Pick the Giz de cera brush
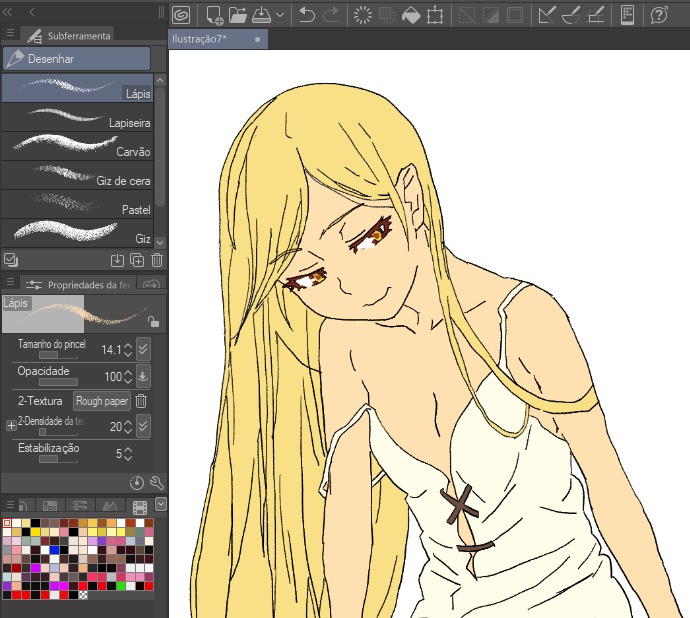690x618 pixels. coord(77,175)
